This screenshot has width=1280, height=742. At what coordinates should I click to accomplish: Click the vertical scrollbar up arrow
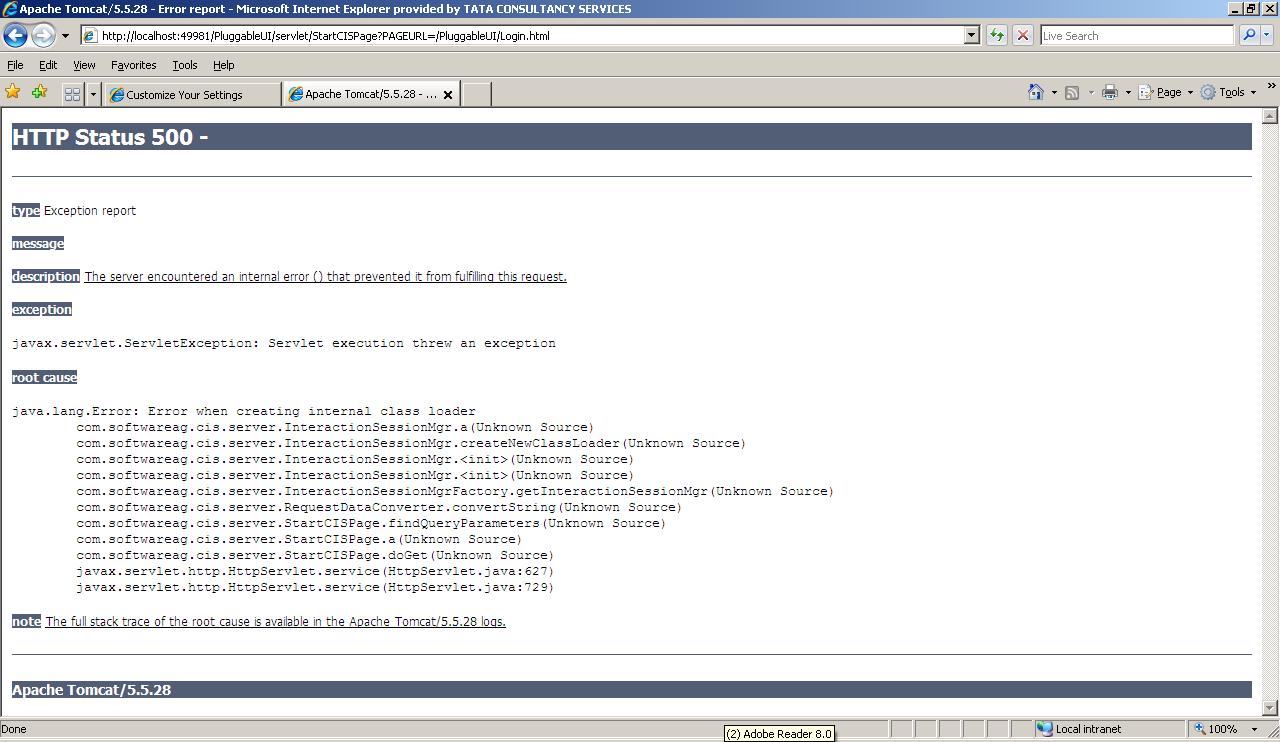[x=1271, y=117]
